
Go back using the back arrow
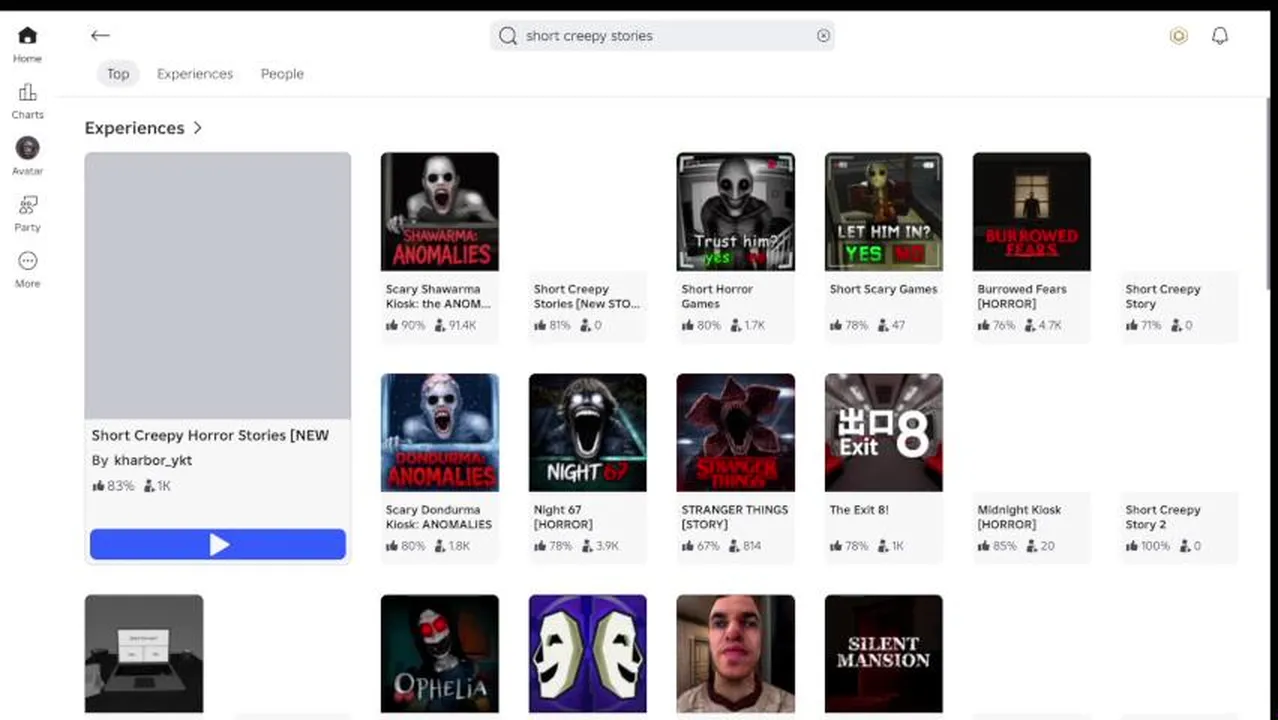click(x=100, y=35)
